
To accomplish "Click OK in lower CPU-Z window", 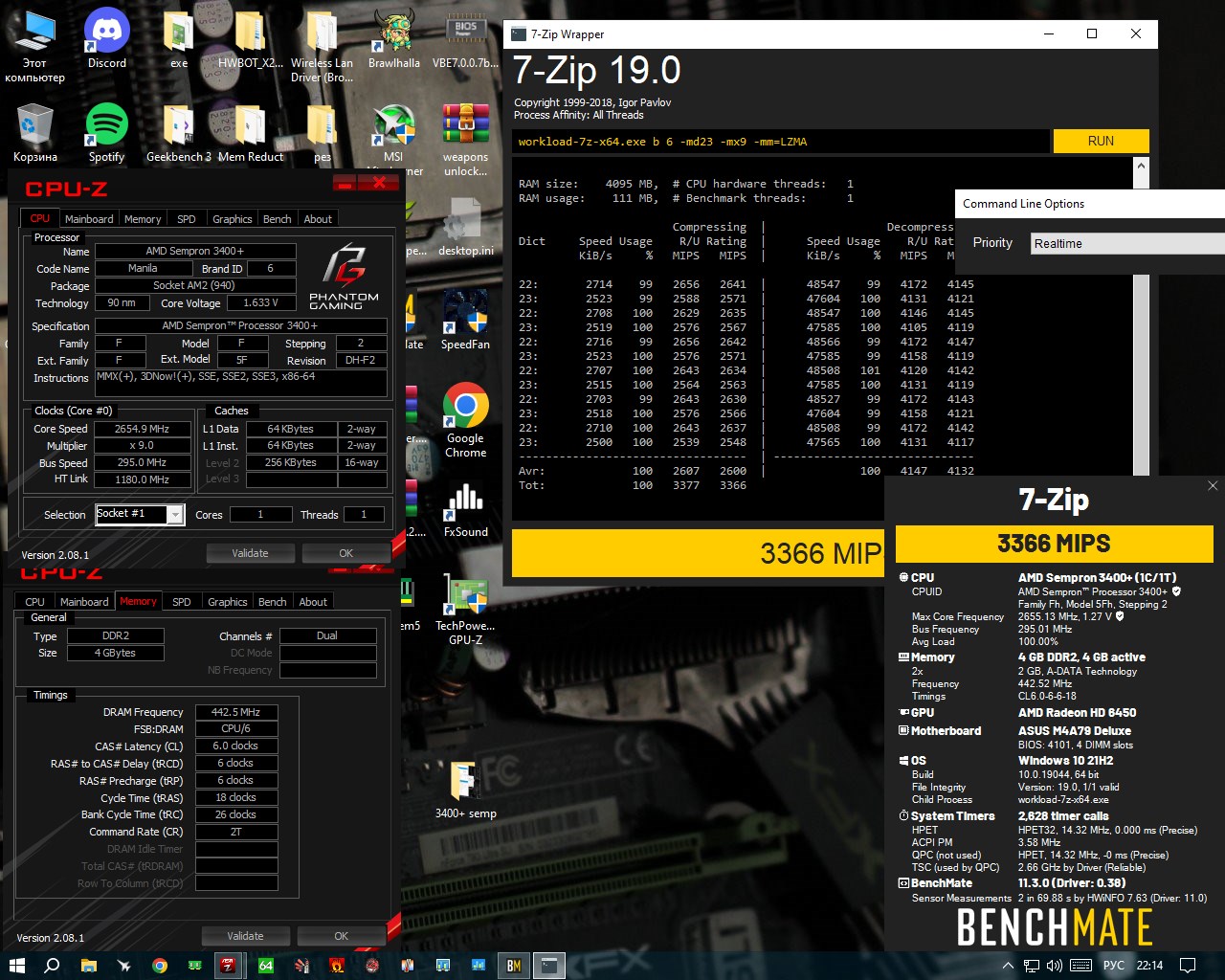I will tap(341, 936).
